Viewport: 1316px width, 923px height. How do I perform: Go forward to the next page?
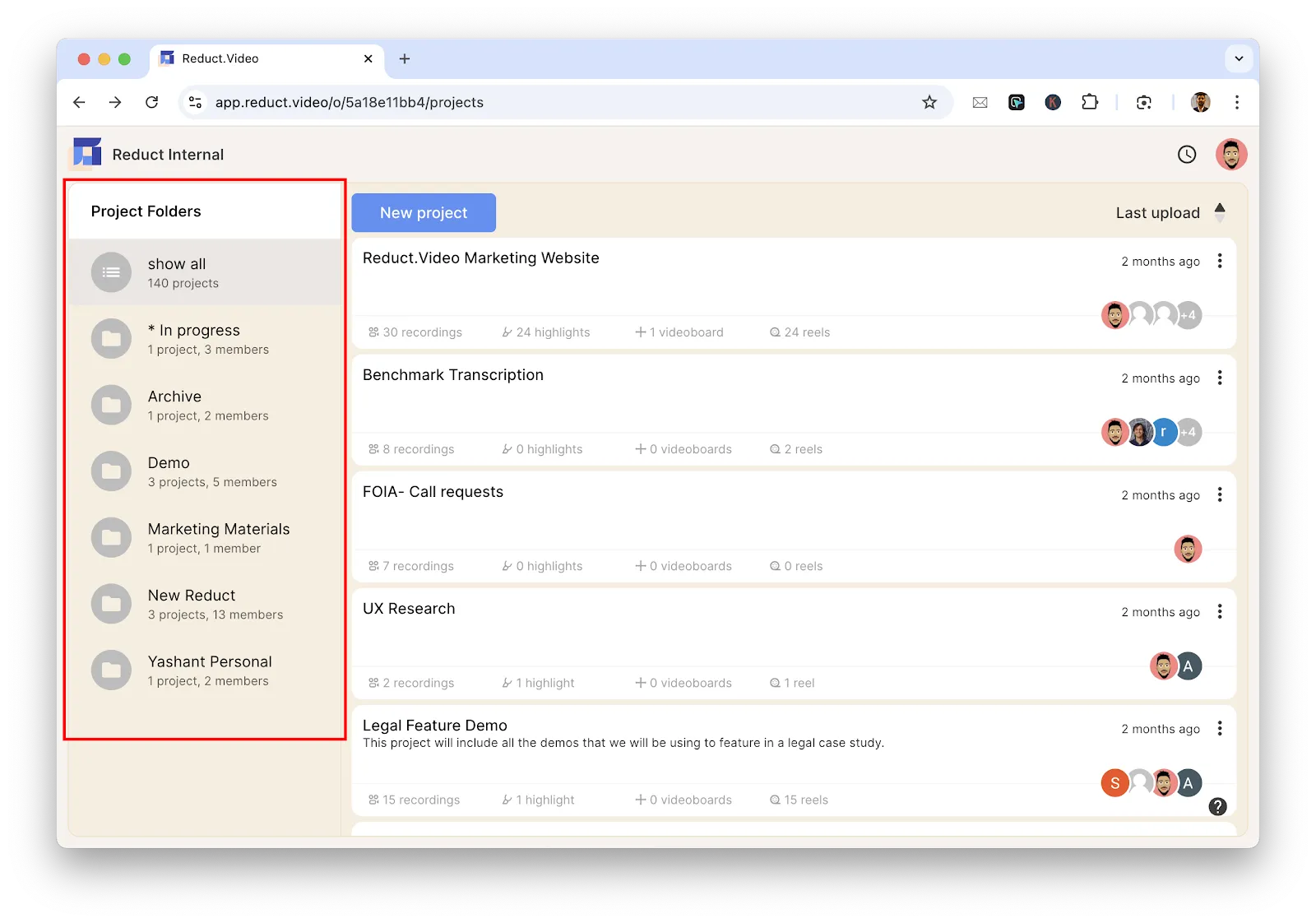[115, 102]
